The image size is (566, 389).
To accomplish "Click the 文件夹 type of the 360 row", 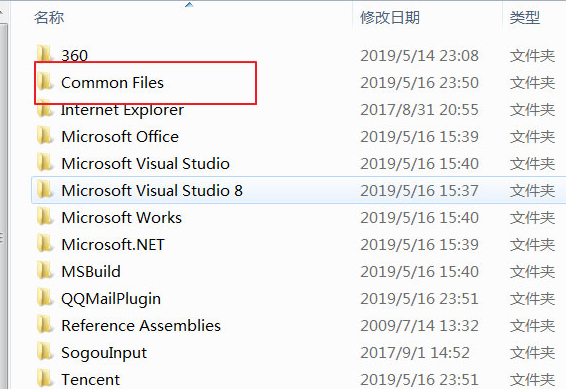I will (532, 56).
